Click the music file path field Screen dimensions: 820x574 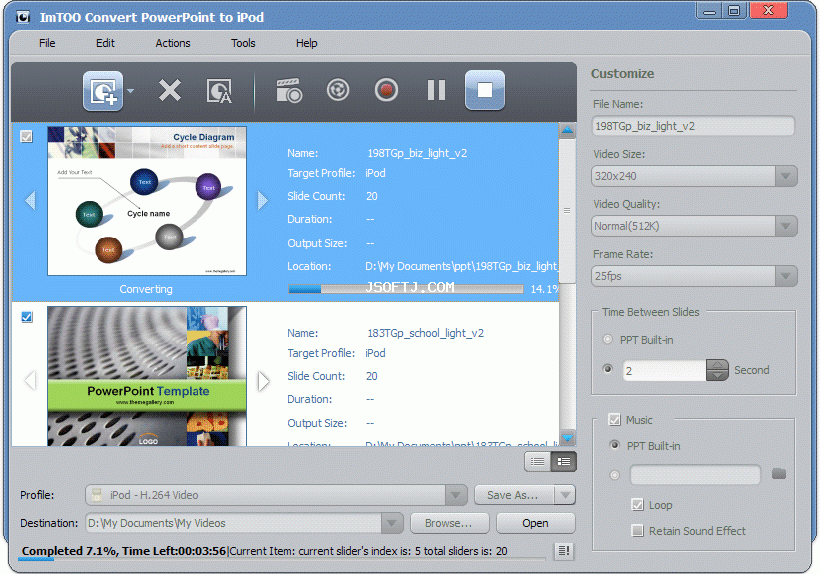pyautogui.click(x=696, y=475)
